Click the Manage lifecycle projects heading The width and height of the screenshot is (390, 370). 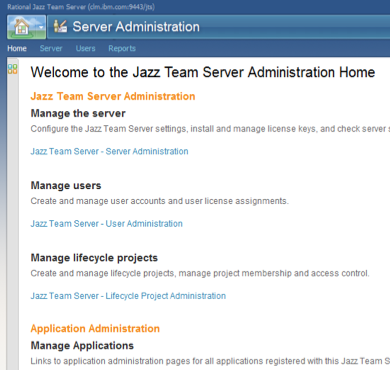coord(94,258)
